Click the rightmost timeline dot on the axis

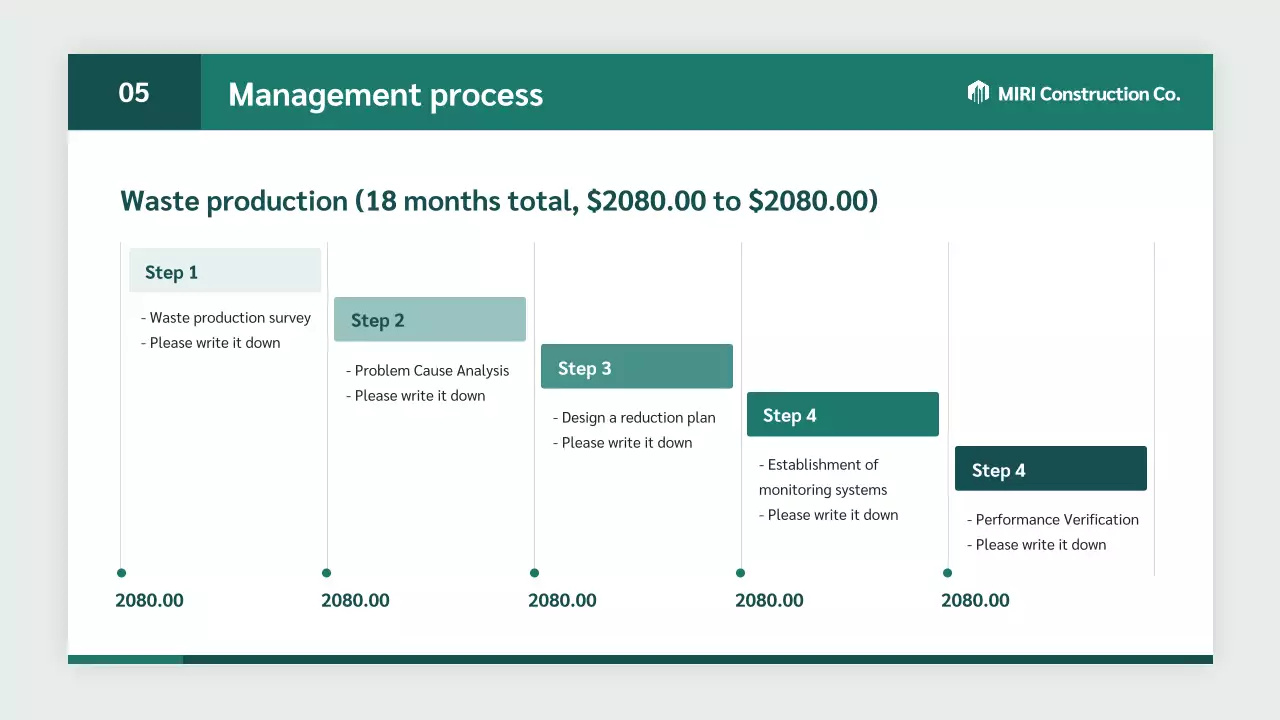[947, 573]
